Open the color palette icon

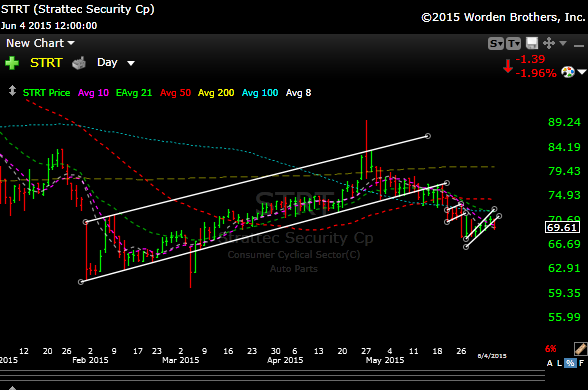pyautogui.click(x=568, y=72)
